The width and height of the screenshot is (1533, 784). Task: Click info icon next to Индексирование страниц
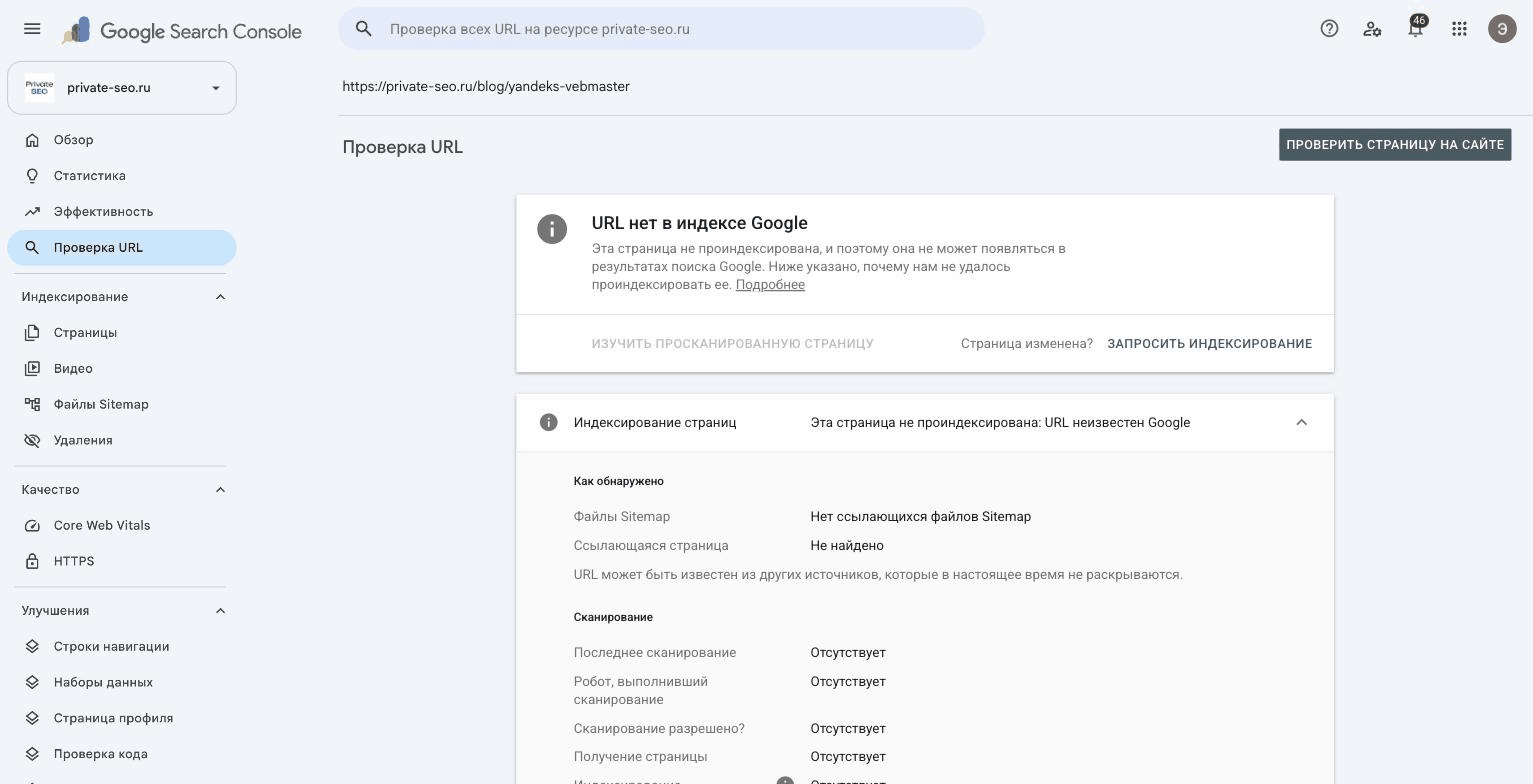pyautogui.click(x=548, y=422)
